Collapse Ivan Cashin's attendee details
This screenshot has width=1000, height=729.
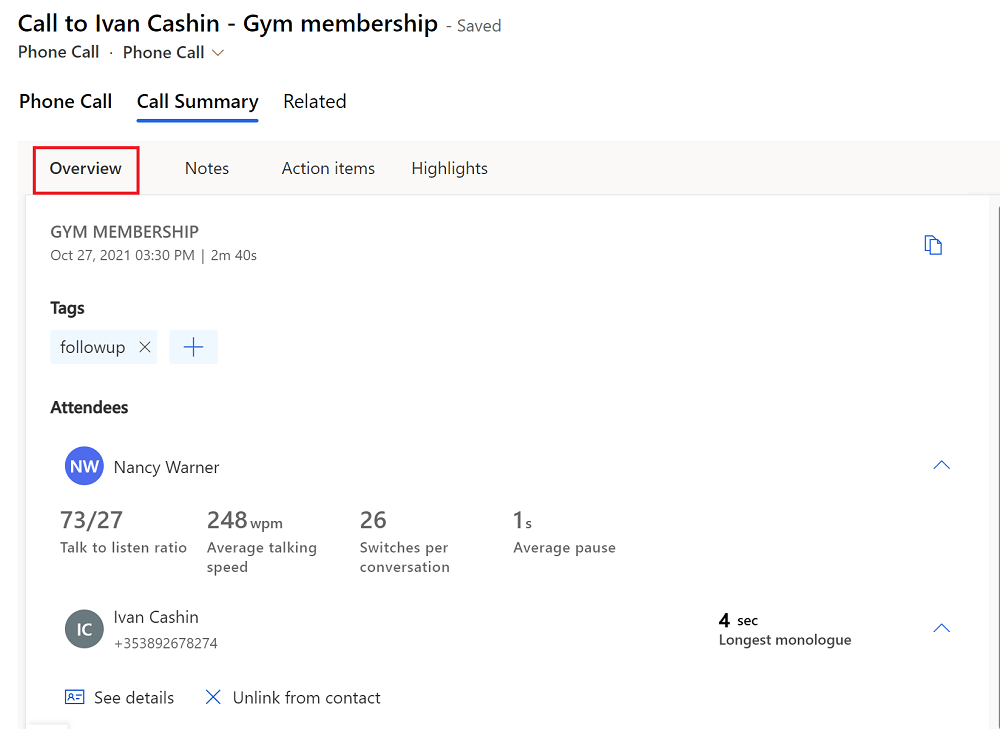(x=941, y=628)
